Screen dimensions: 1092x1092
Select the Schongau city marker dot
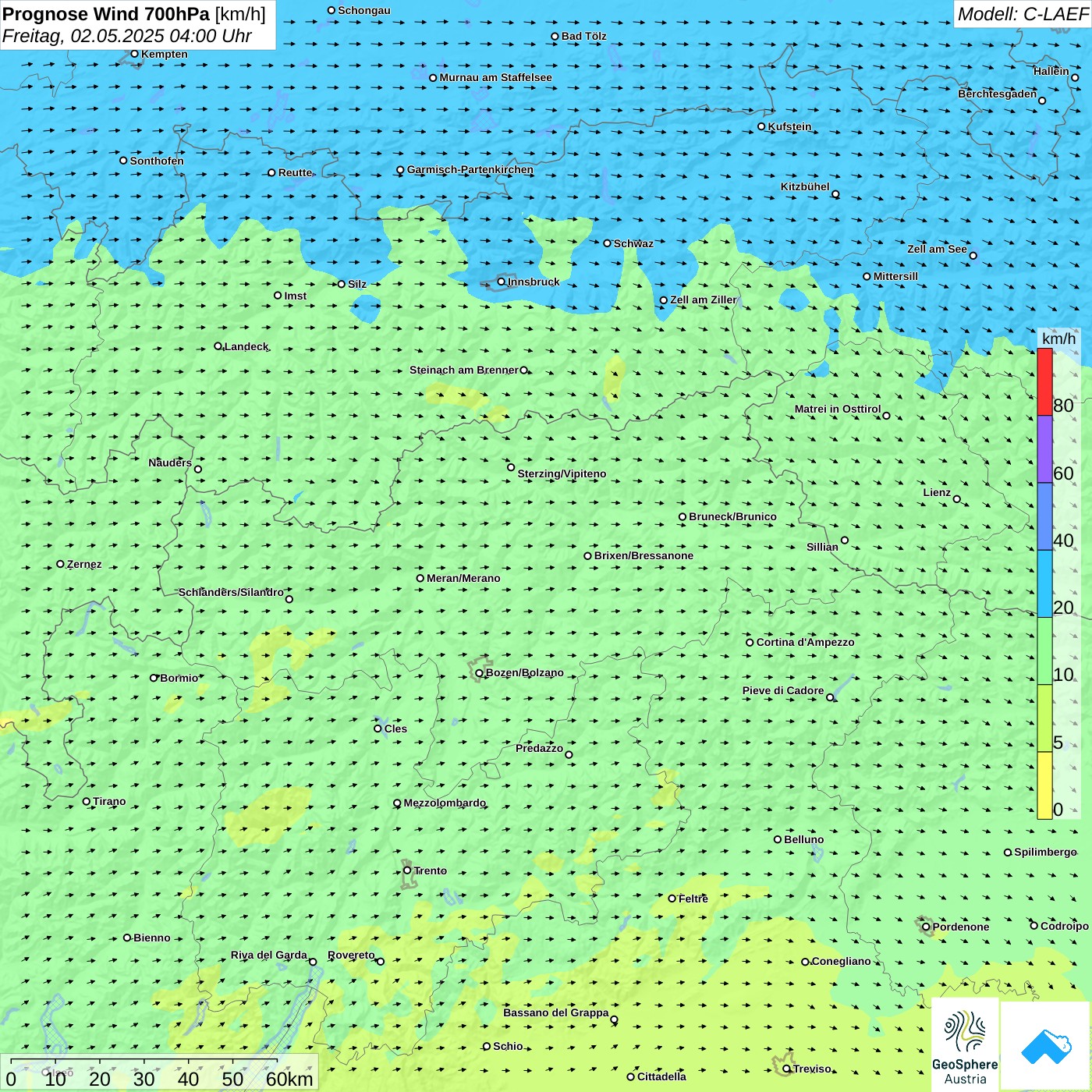331,10
